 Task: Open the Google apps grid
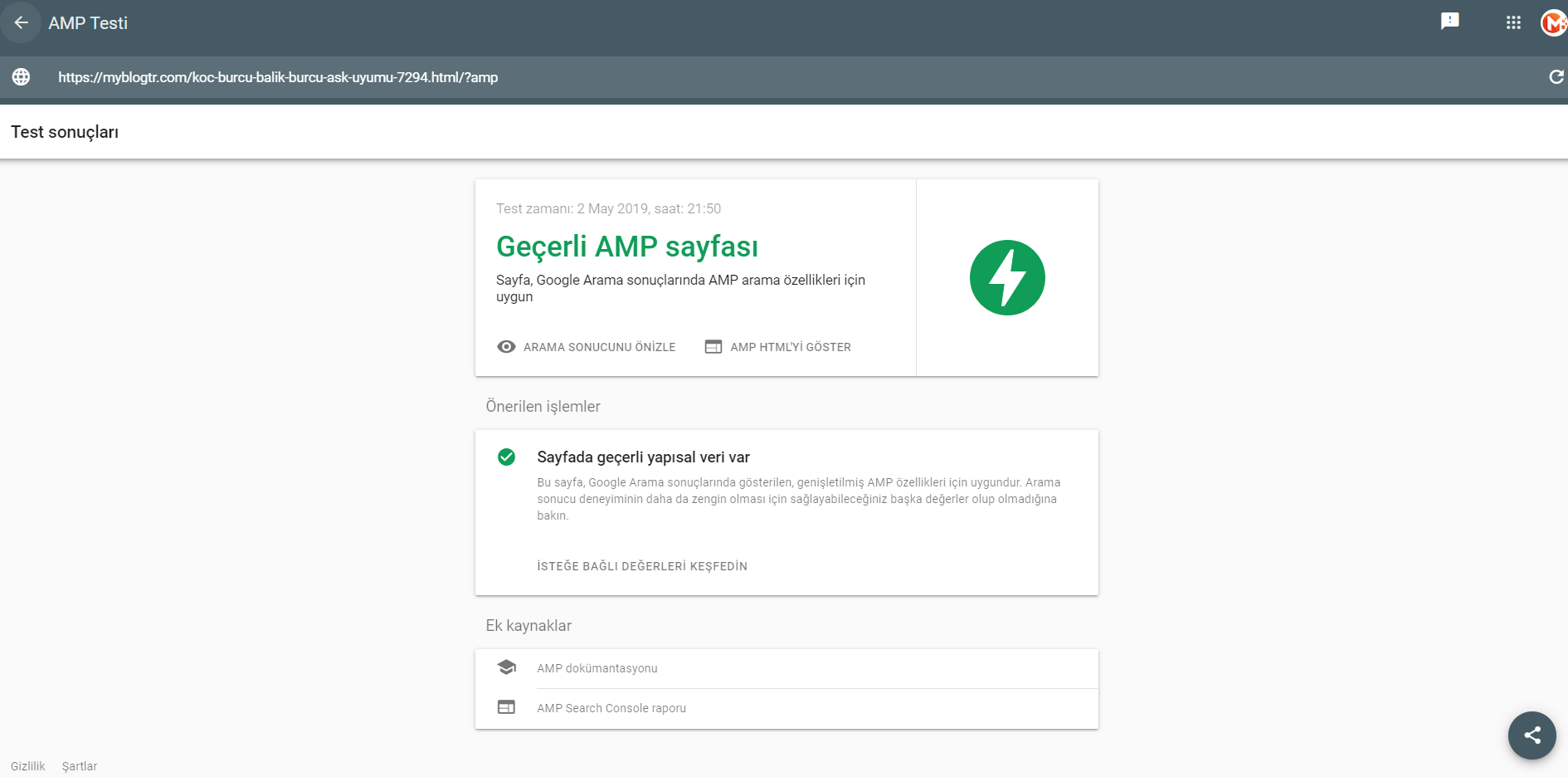pyautogui.click(x=1513, y=22)
